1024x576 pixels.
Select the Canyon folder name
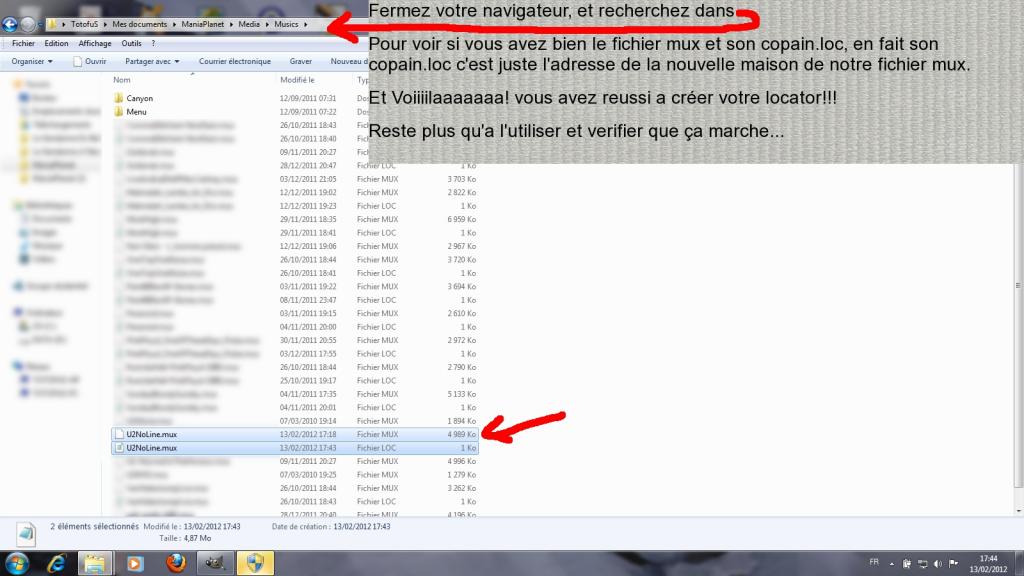coord(139,98)
